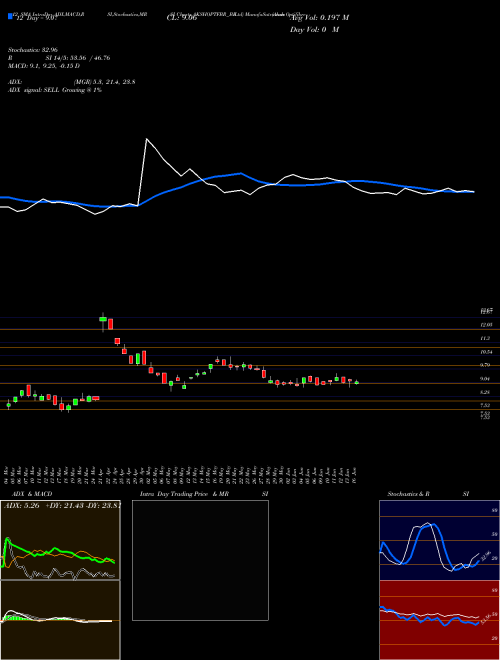Click the 8.26 price axis label

(486, 392)
